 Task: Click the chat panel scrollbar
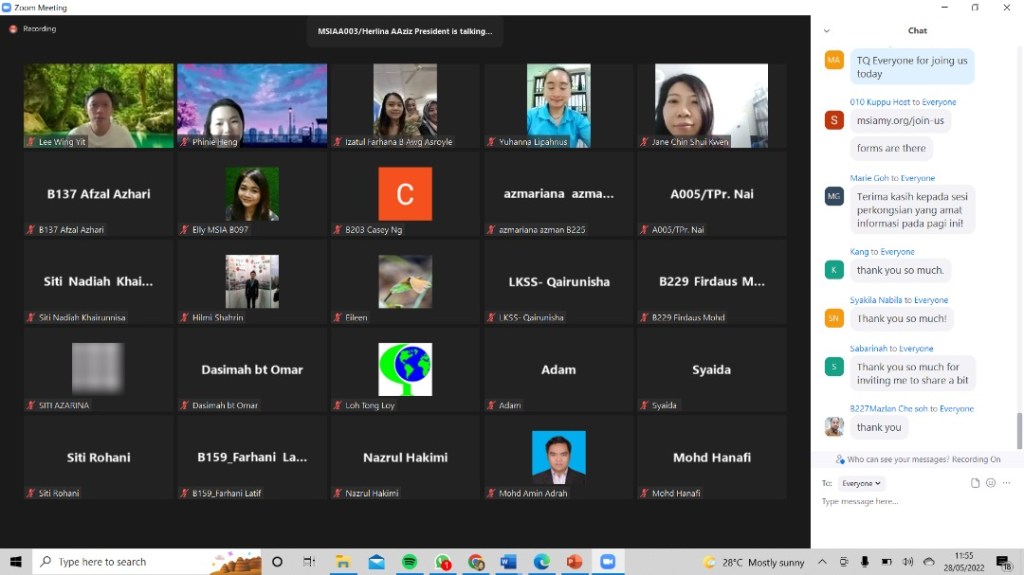1019,430
